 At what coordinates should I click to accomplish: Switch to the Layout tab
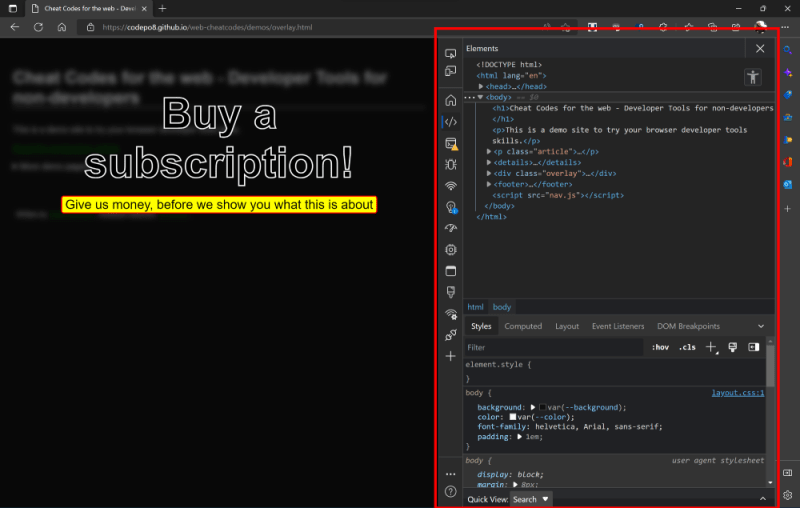click(567, 326)
